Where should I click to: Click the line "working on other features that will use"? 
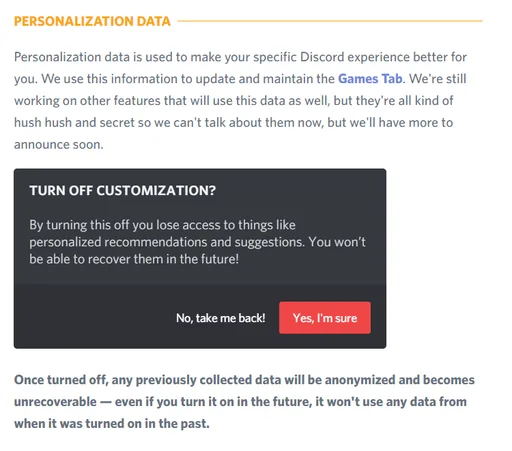(x=234, y=101)
